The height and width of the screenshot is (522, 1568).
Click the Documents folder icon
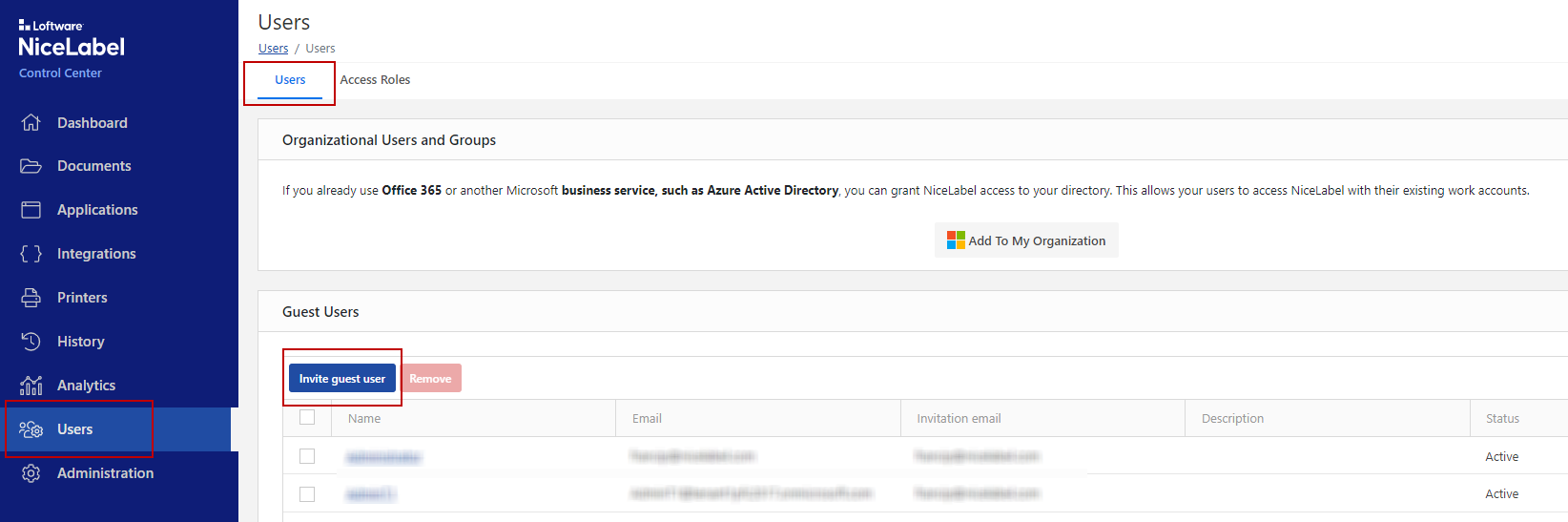click(31, 166)
